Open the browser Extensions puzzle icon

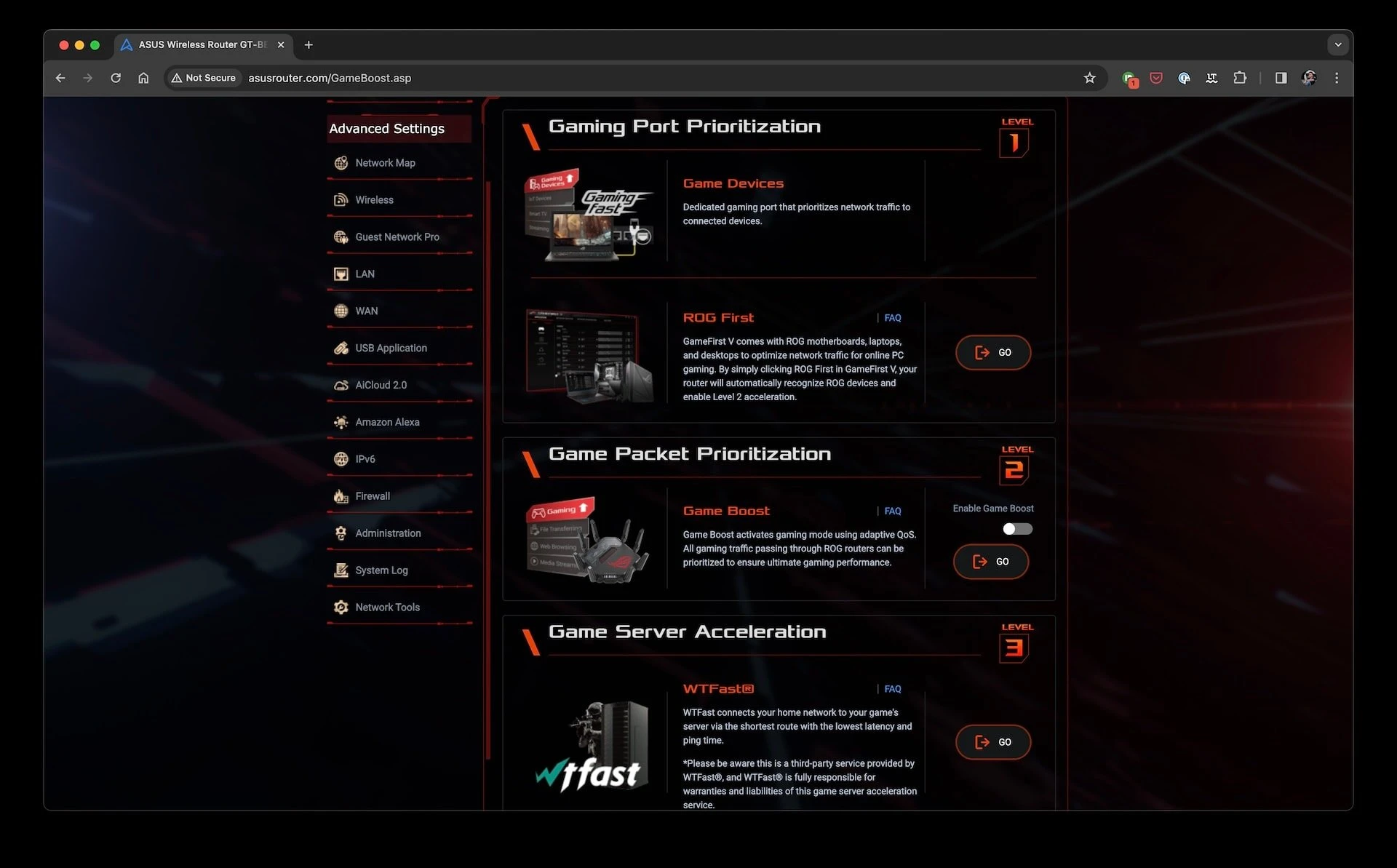(x=1240, y=78)
